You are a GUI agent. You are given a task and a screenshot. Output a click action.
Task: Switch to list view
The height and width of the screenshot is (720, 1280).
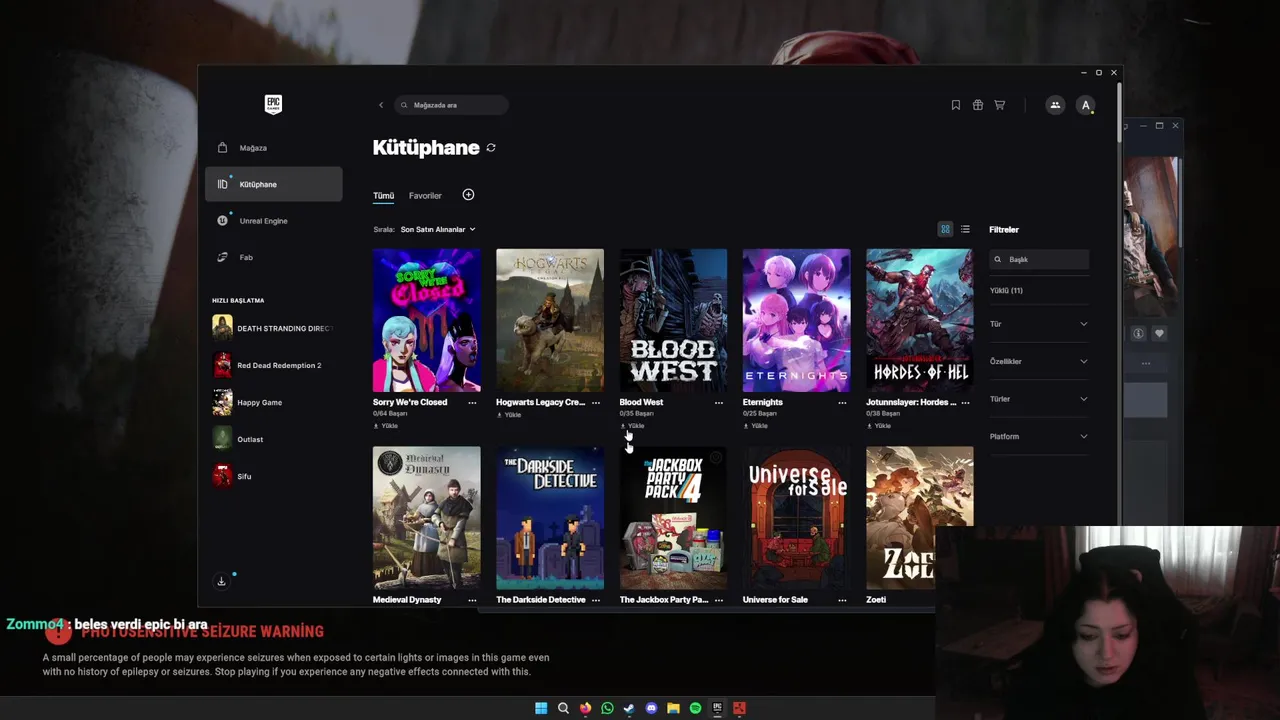tap(965, 229)
